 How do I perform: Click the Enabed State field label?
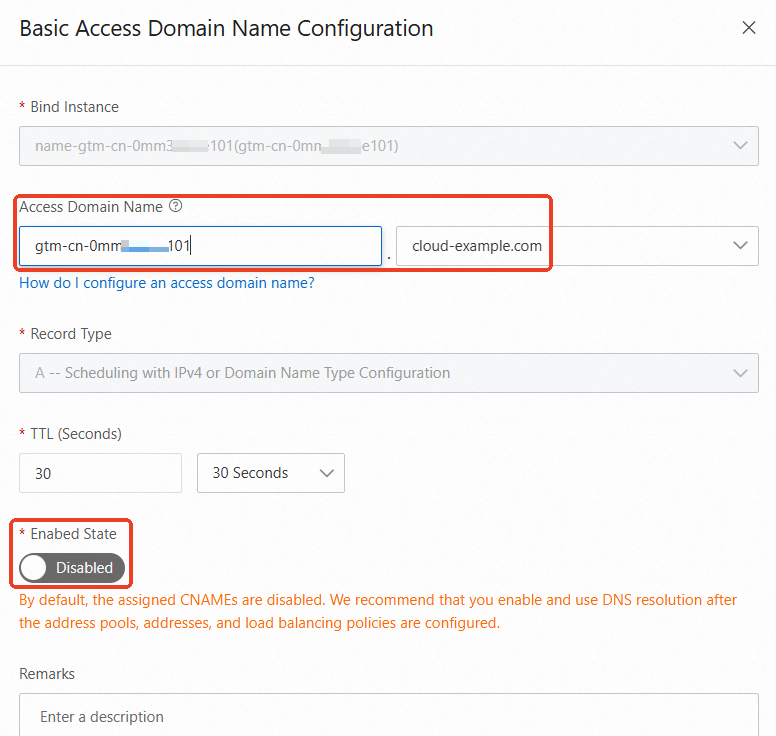[74, 534]
